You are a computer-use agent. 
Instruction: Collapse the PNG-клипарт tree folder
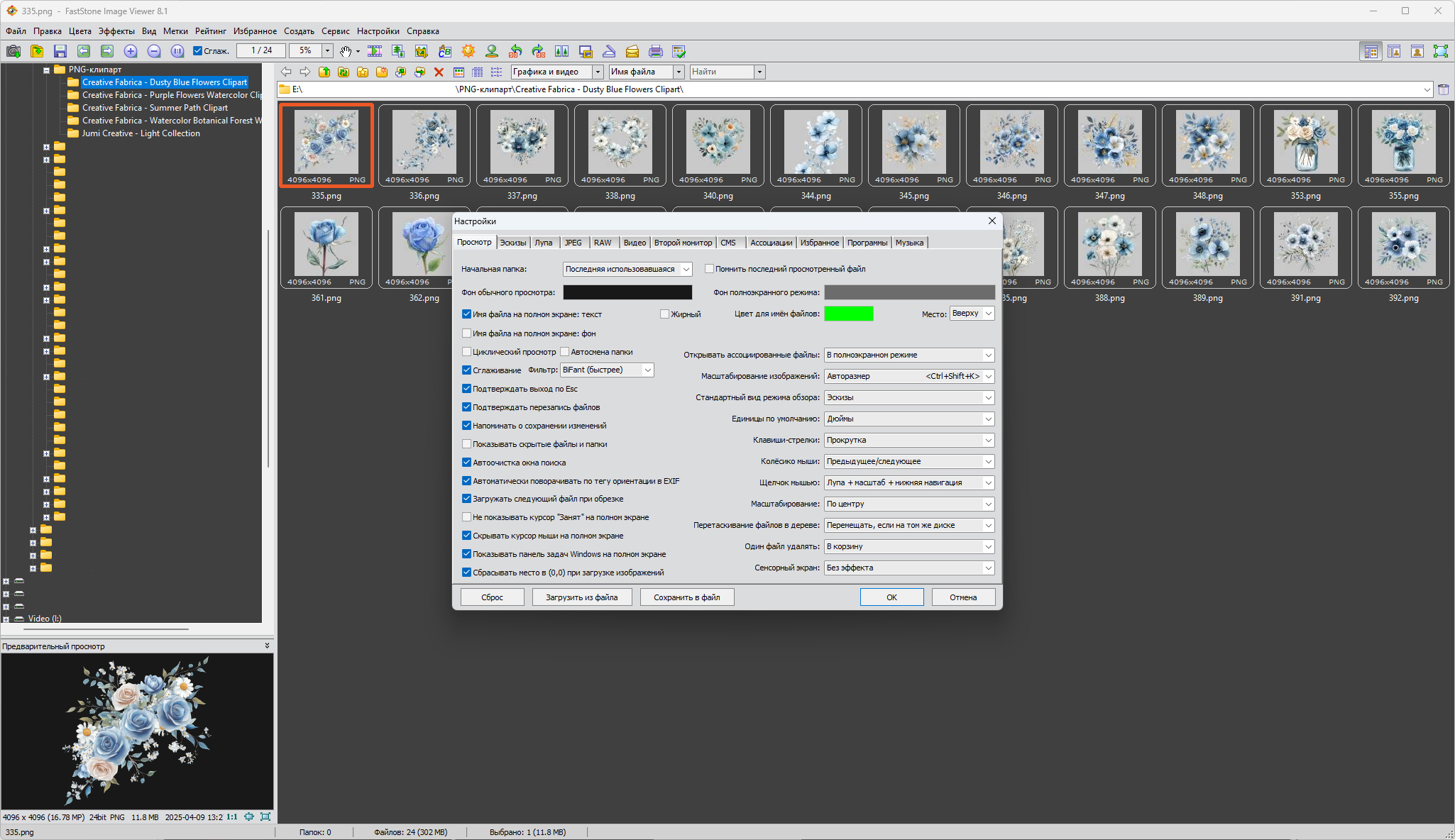46,70
